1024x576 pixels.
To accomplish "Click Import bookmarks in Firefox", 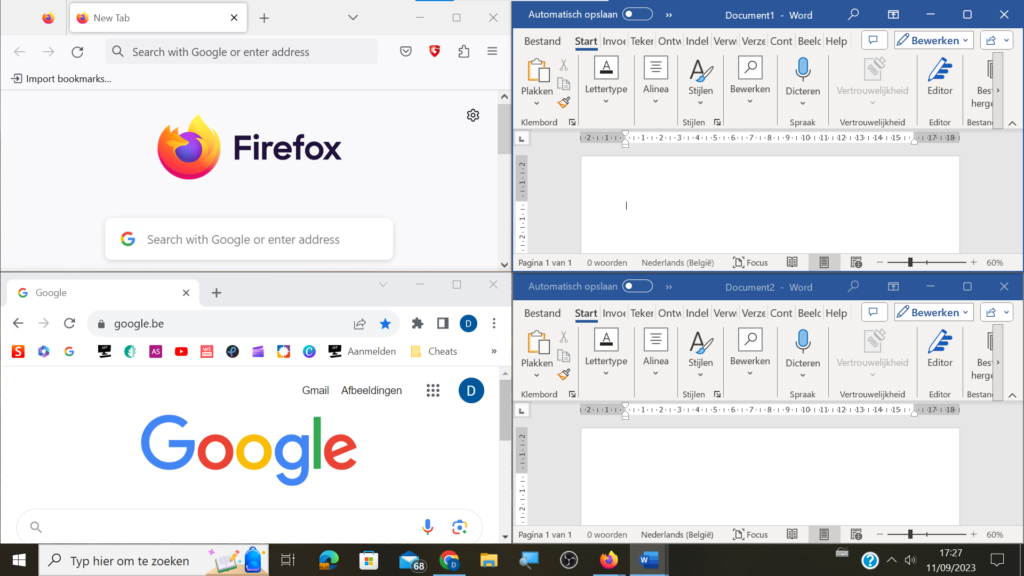I will (61, 78).
